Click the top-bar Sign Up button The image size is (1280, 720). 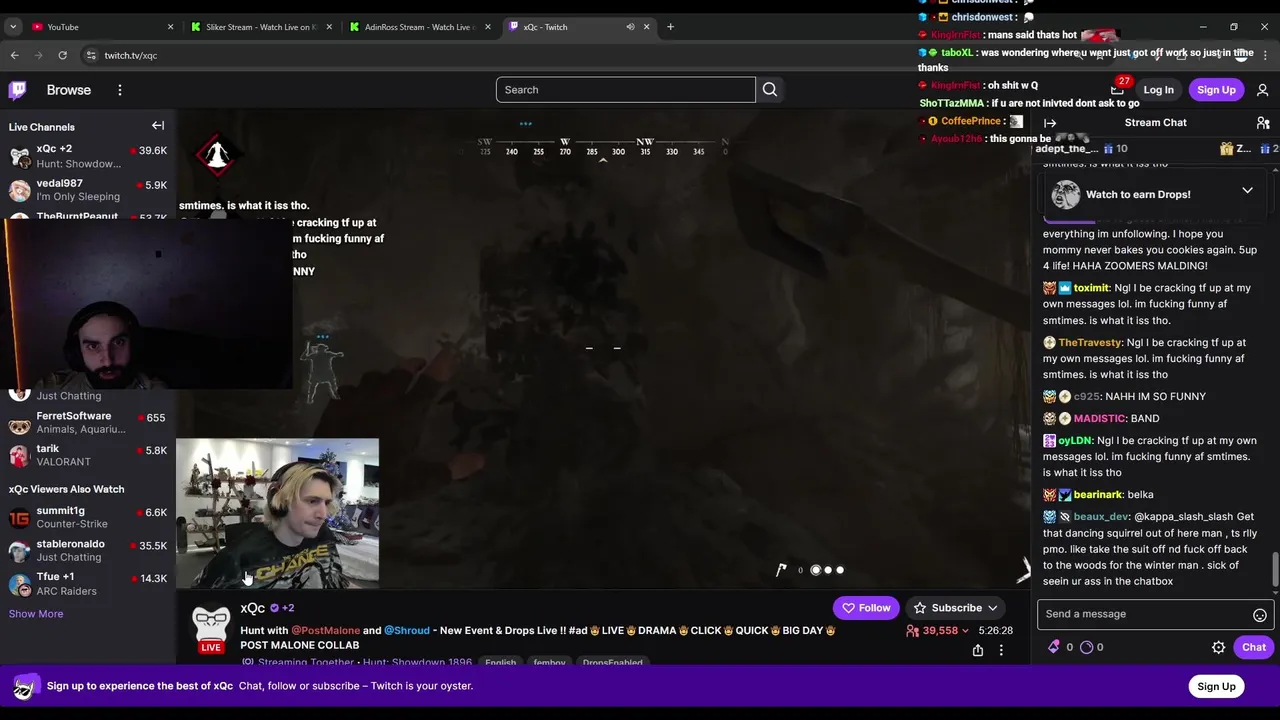(x=1216, y=90)
